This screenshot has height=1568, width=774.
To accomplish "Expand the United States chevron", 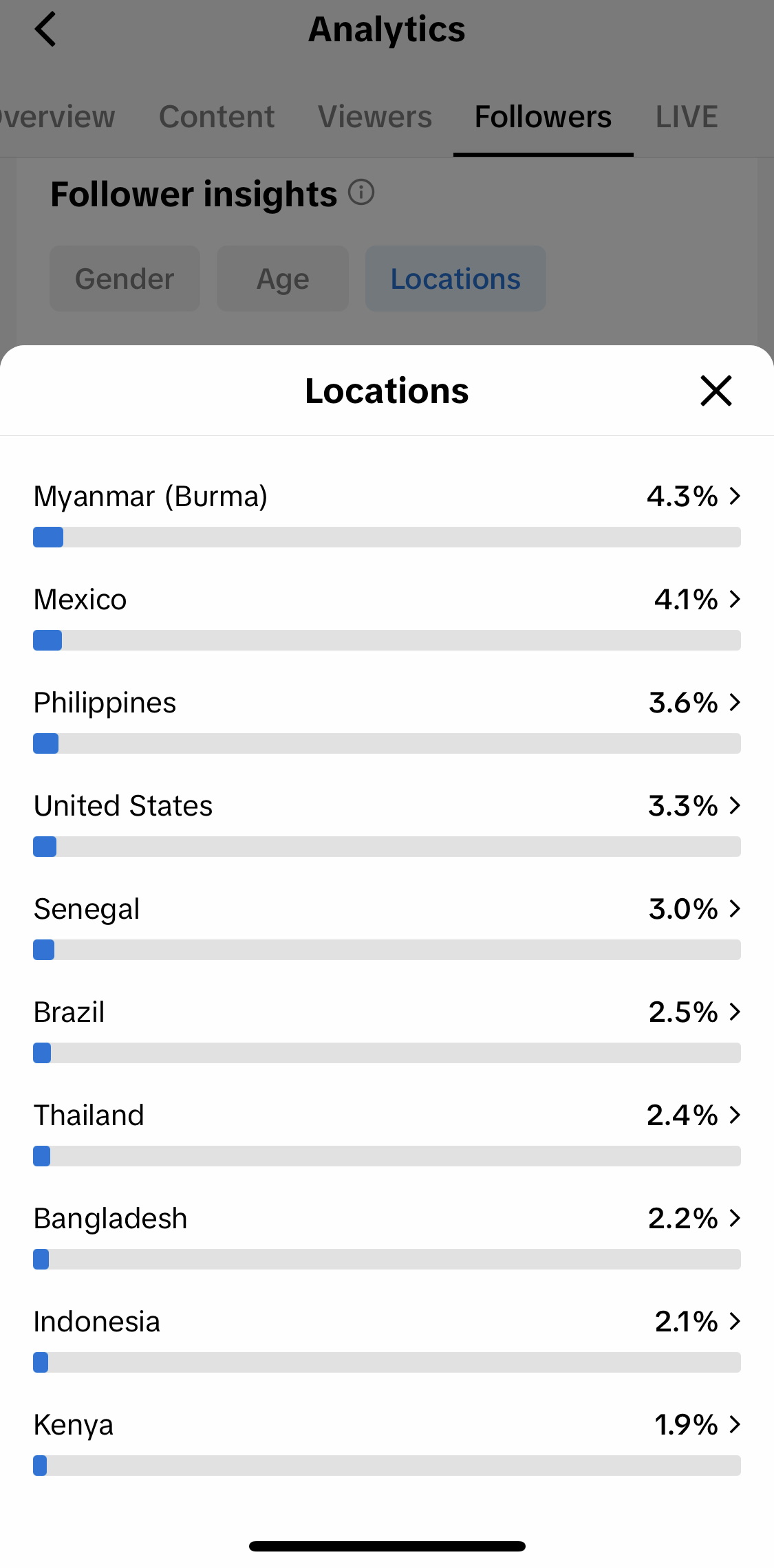I will (735, 805).
